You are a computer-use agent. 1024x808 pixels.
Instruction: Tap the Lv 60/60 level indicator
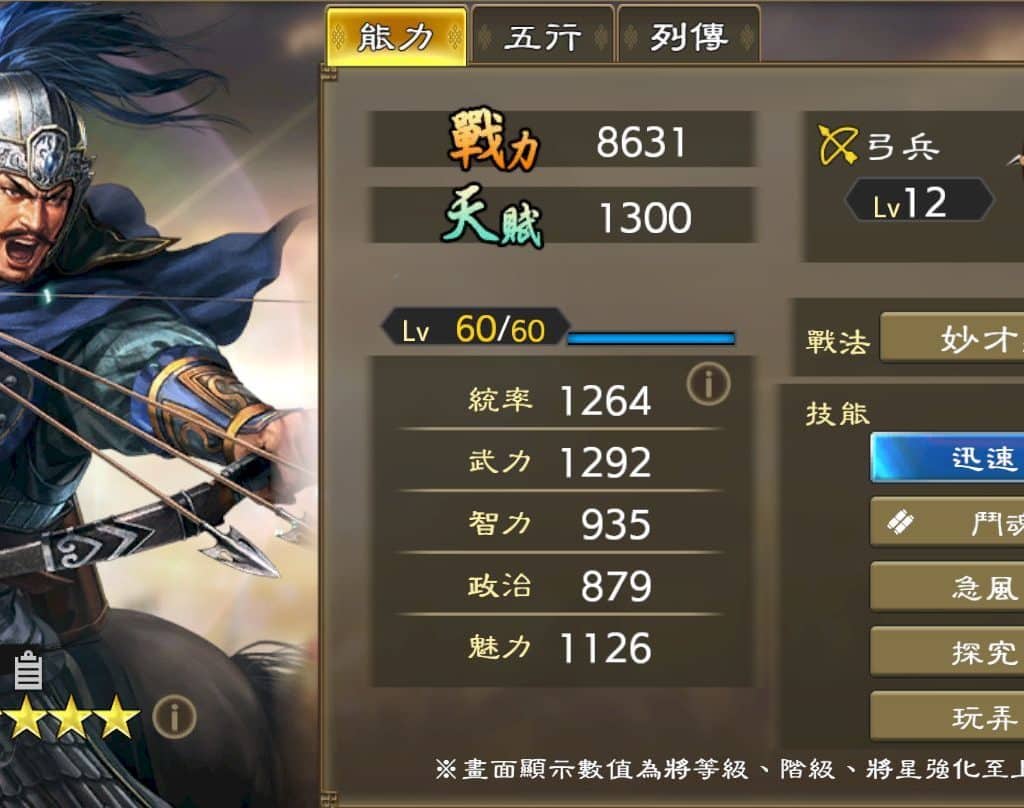click(475, 328)
